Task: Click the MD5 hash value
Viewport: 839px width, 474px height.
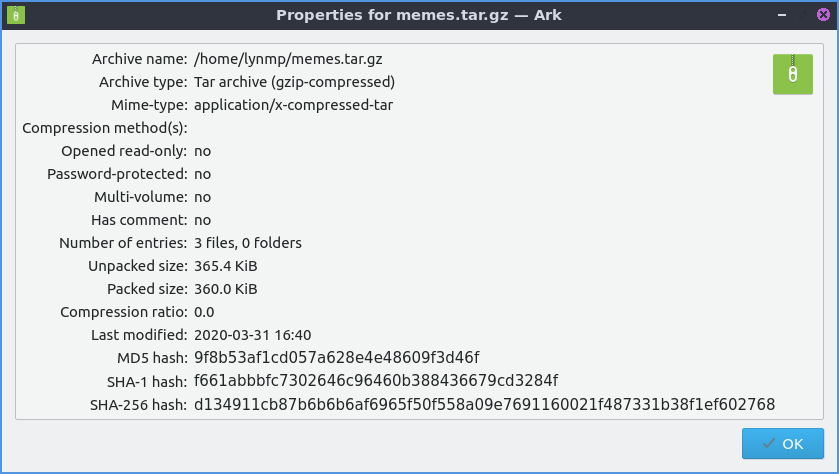Action: point(337,357)
